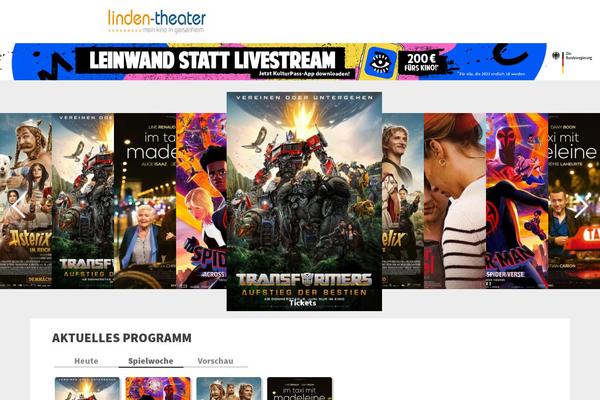Open Im Taxi mit Madeleine program thumbnail
This screenshot has height=400, width=600.
tap(300, 389)
